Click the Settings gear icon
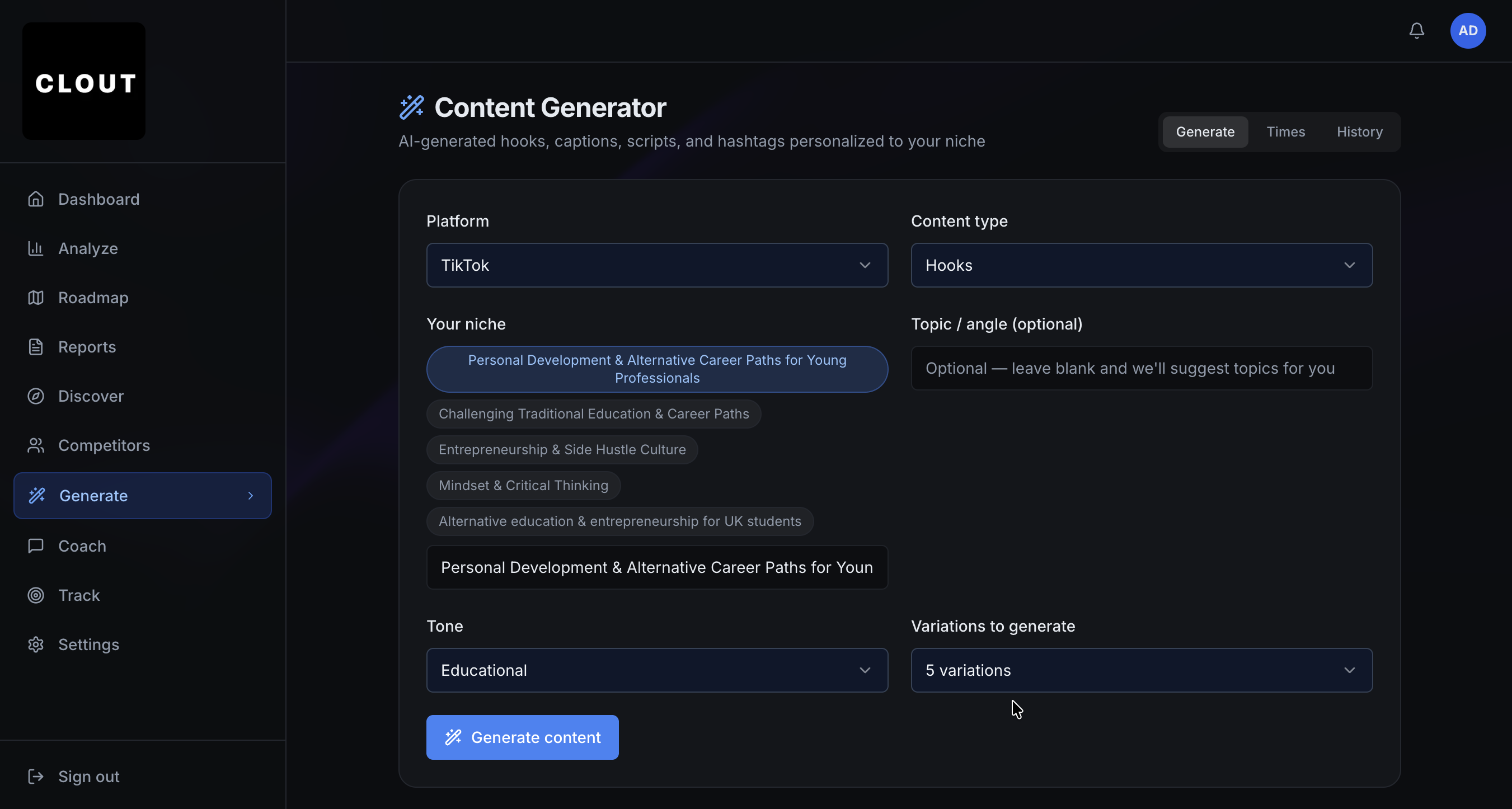The image size is (1512, 809). [x=36, y=644]
